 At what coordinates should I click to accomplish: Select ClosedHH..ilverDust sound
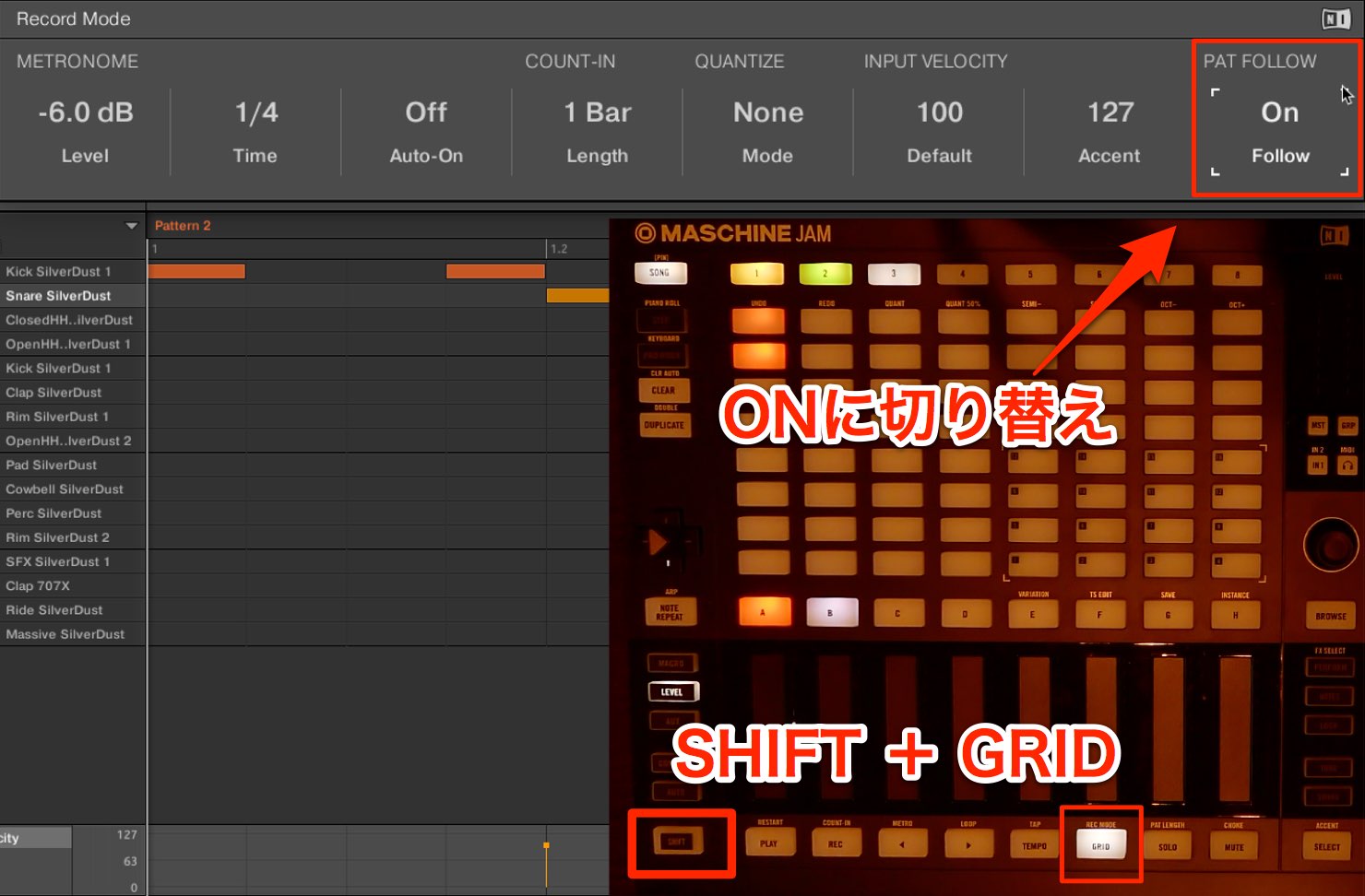click(x=73, y=320)
